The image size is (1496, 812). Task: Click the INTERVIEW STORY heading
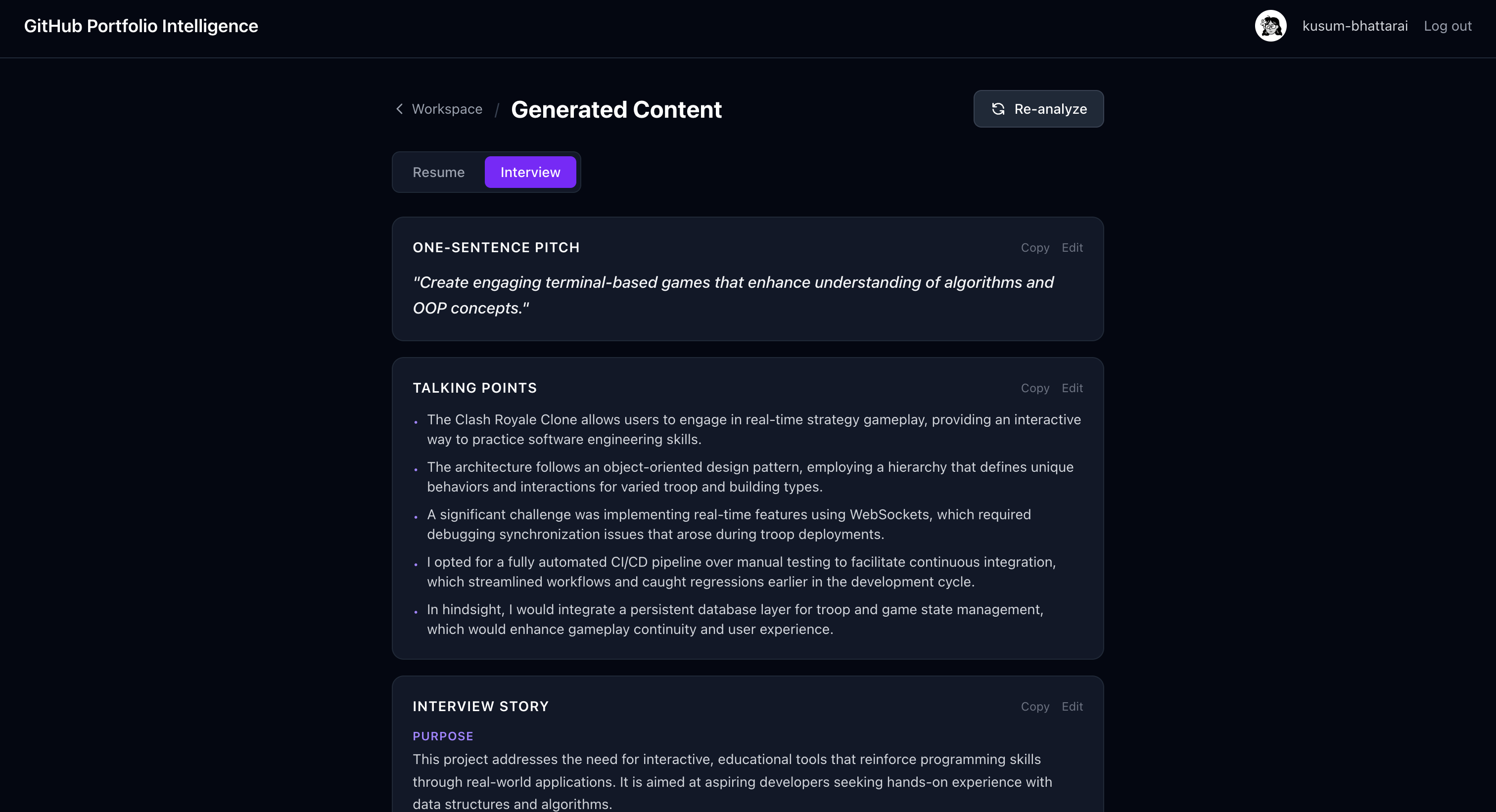tap(480, 706)
